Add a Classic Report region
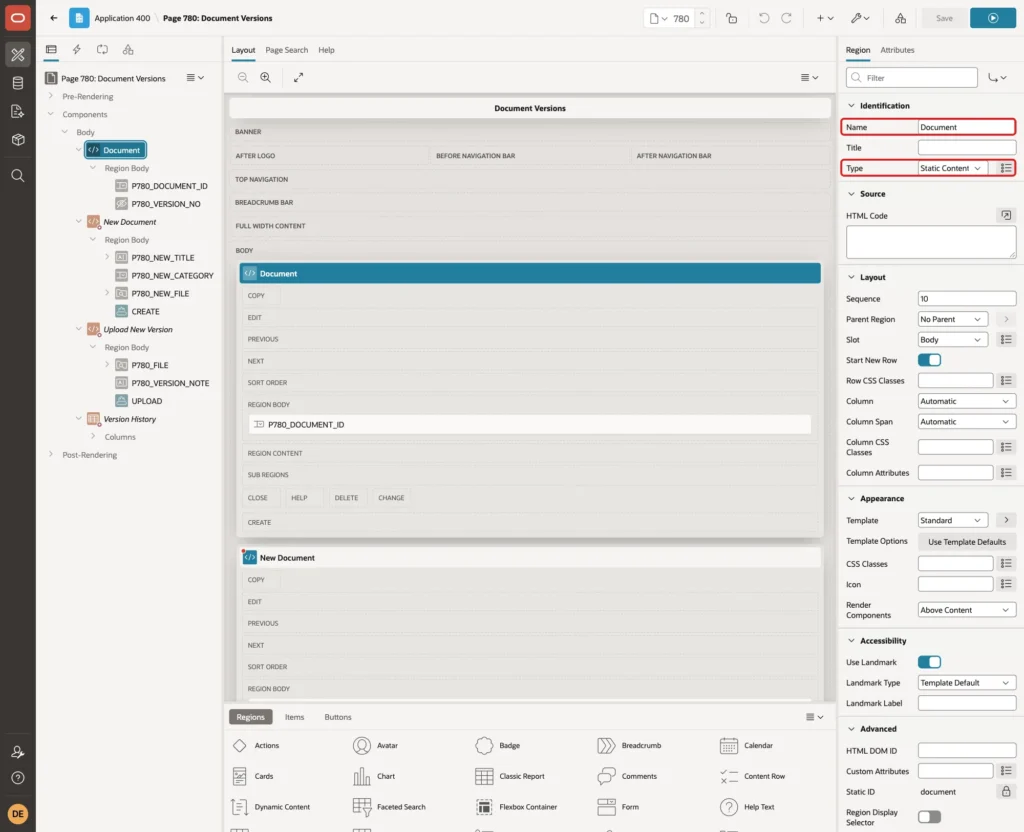Viewport: 1024px width, 832px height. click(509, 776)
